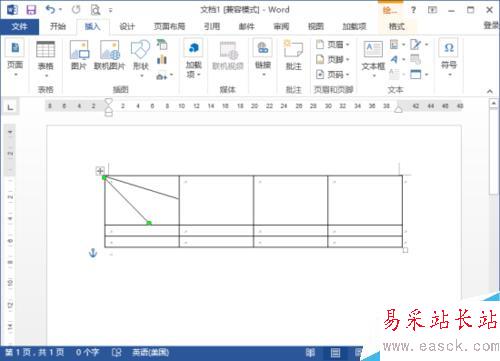Click the table move handle cross icon

point(100,171)
